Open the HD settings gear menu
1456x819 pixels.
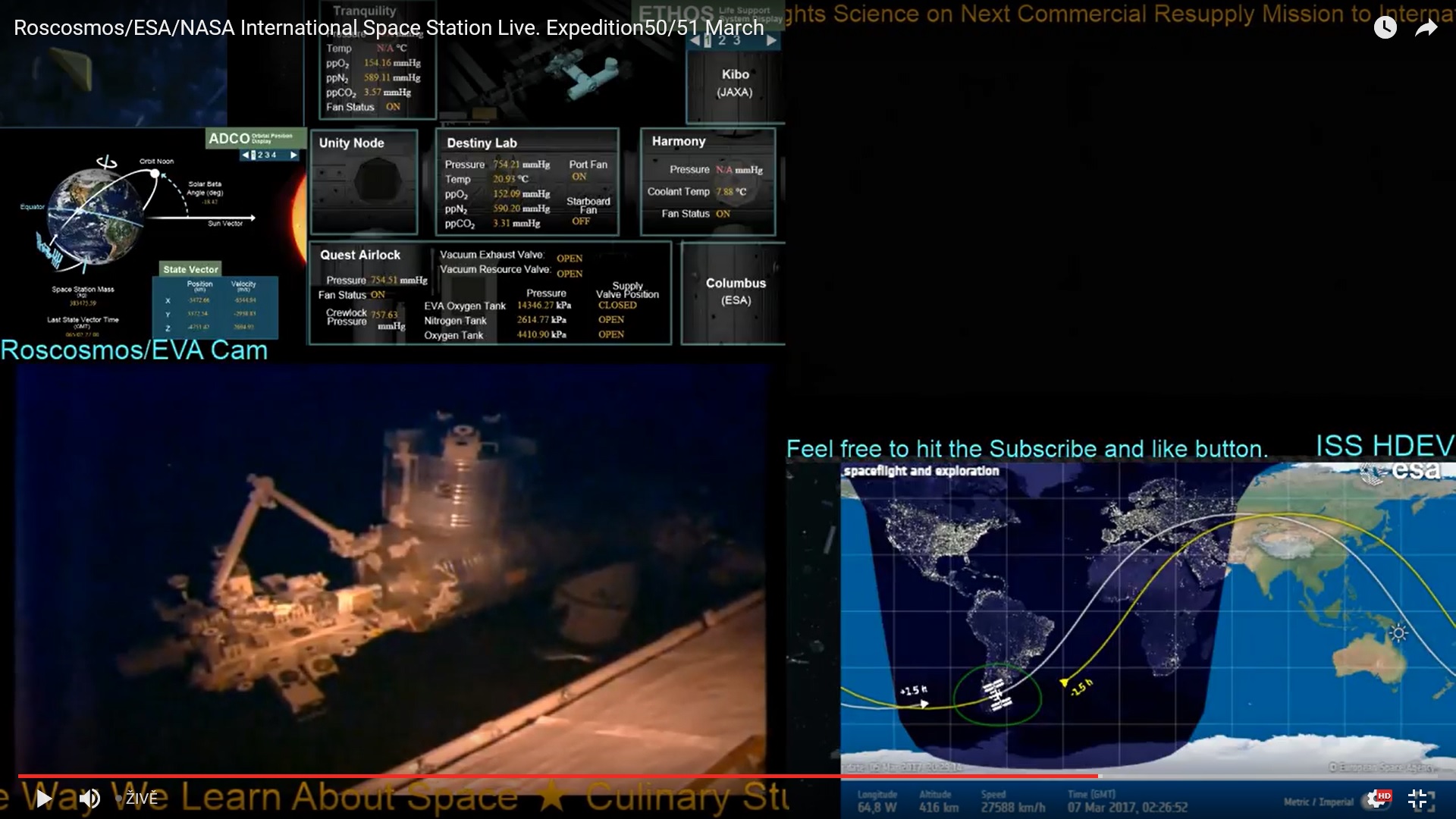tap(1377, 799)
